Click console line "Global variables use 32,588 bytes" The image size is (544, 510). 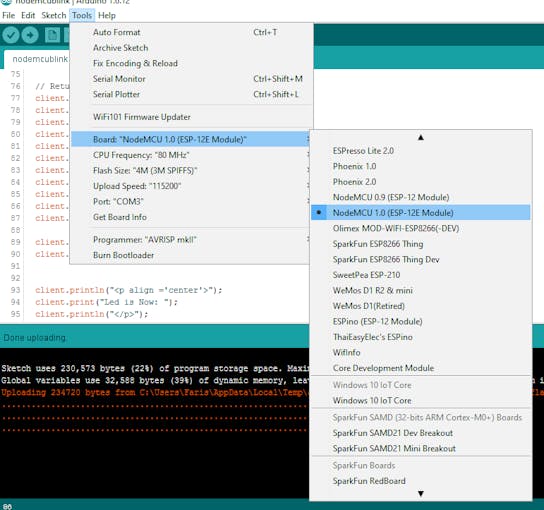(x=155, y=380)
